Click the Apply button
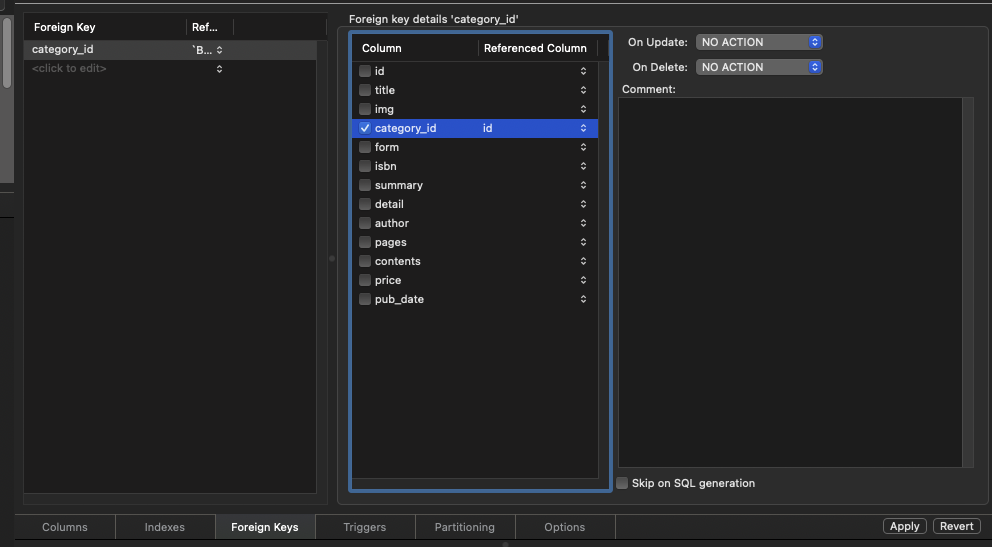This screenshot has width=992, height=547. [x=905, y=526]
